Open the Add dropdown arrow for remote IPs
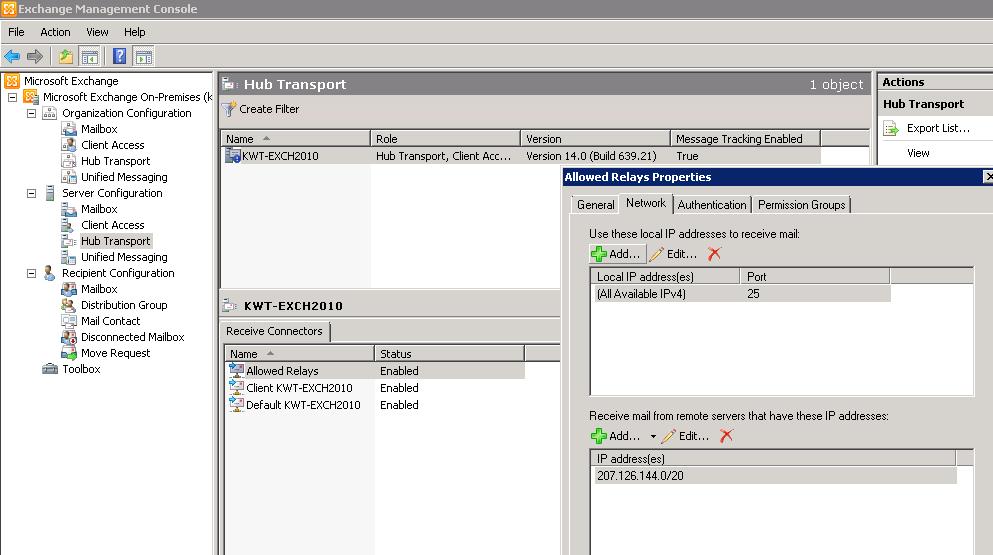The width and height of the screenshot is (993, 555). pos(653,436)
